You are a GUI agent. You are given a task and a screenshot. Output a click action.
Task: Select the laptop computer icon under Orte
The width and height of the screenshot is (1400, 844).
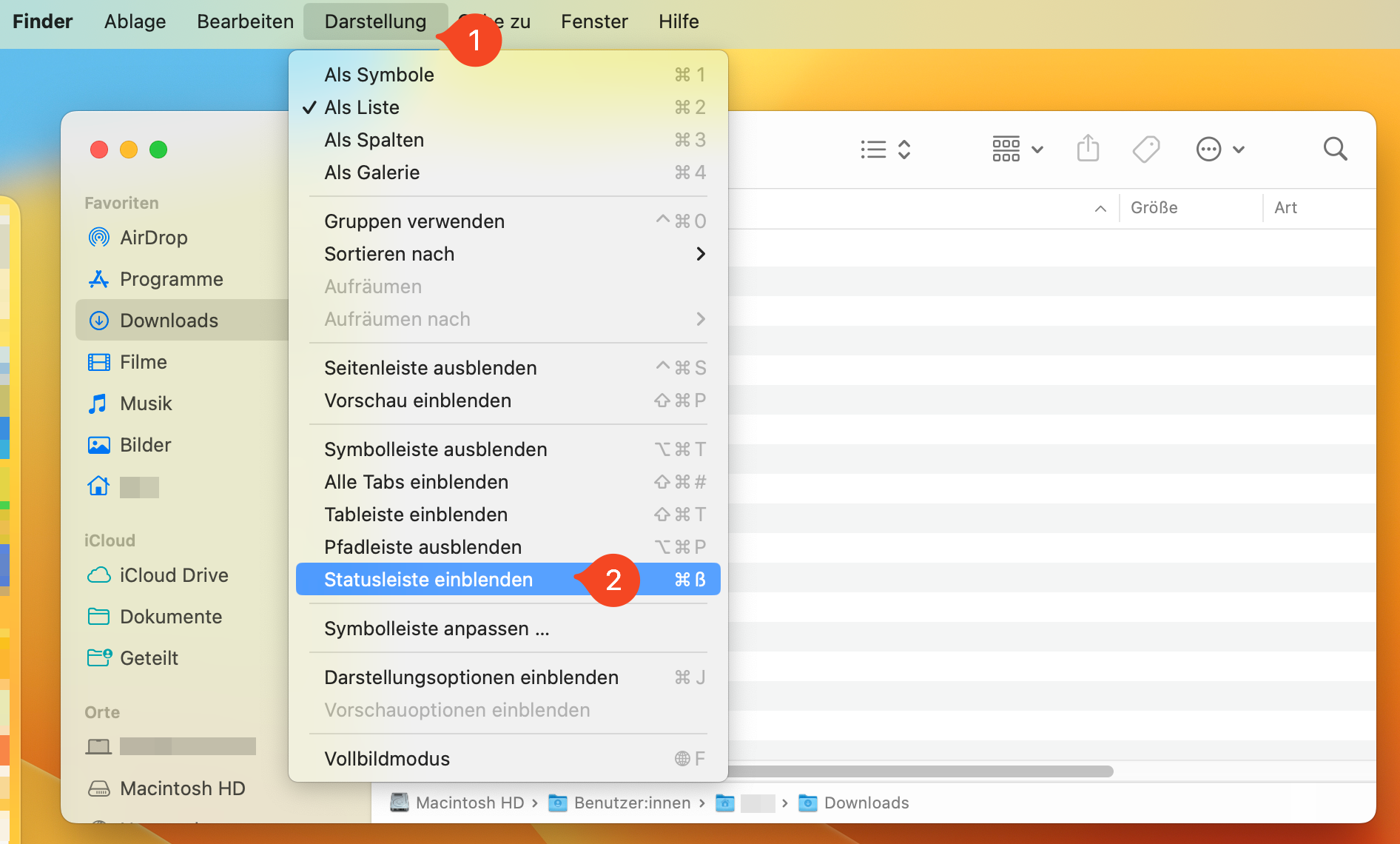[98, 746]
